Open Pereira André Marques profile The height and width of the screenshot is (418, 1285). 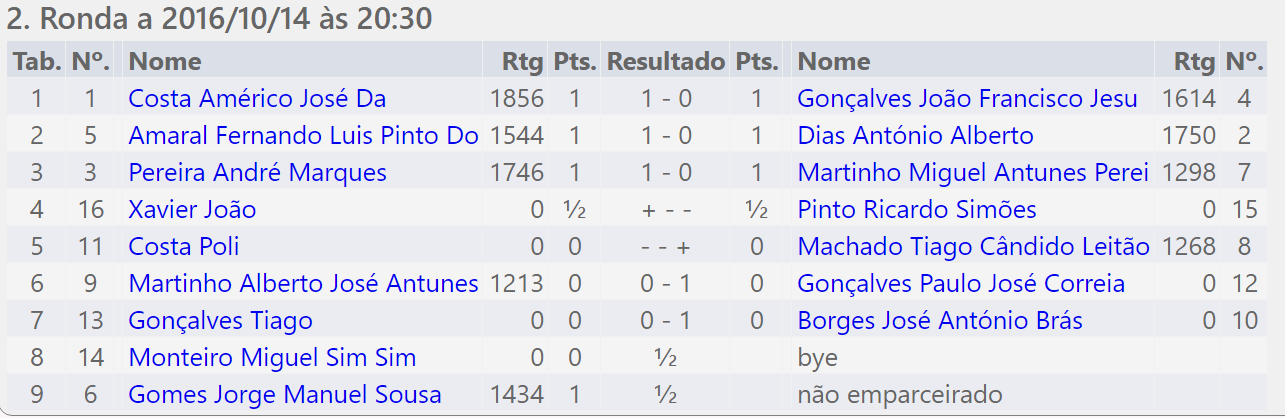point(257,173)
